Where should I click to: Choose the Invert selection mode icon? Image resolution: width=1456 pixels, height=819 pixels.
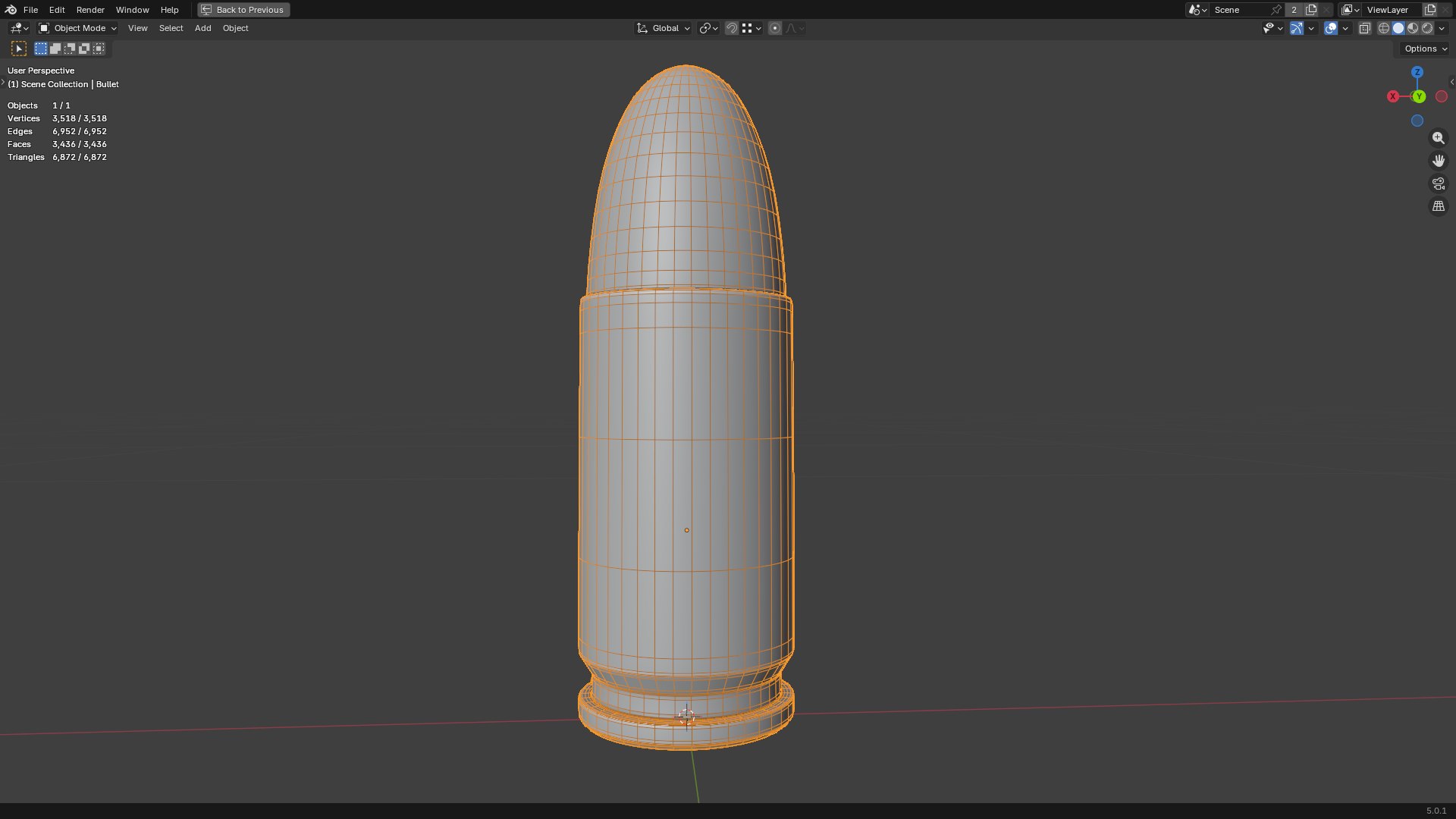pyautogui.click(x=84, y=49)
